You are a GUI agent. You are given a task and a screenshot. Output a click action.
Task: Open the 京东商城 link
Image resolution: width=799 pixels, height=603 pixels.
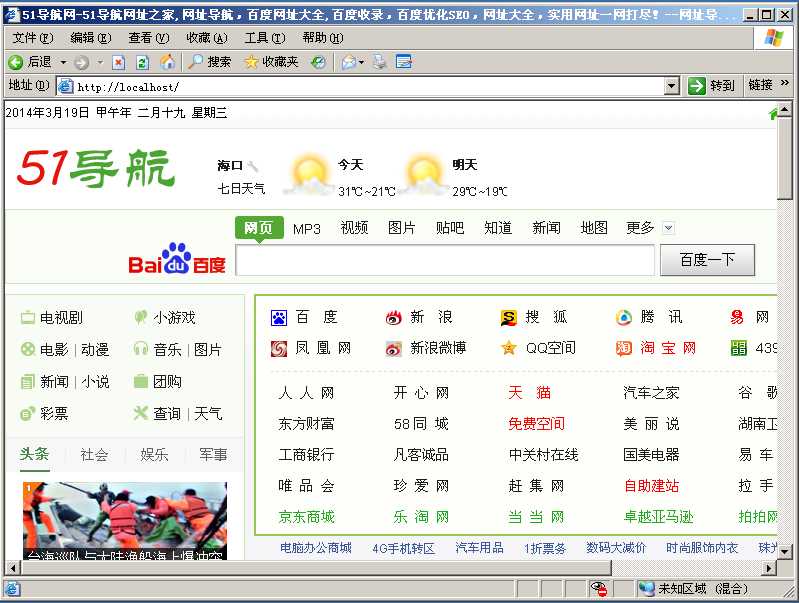pyautogui.click(x=306, y=517)
